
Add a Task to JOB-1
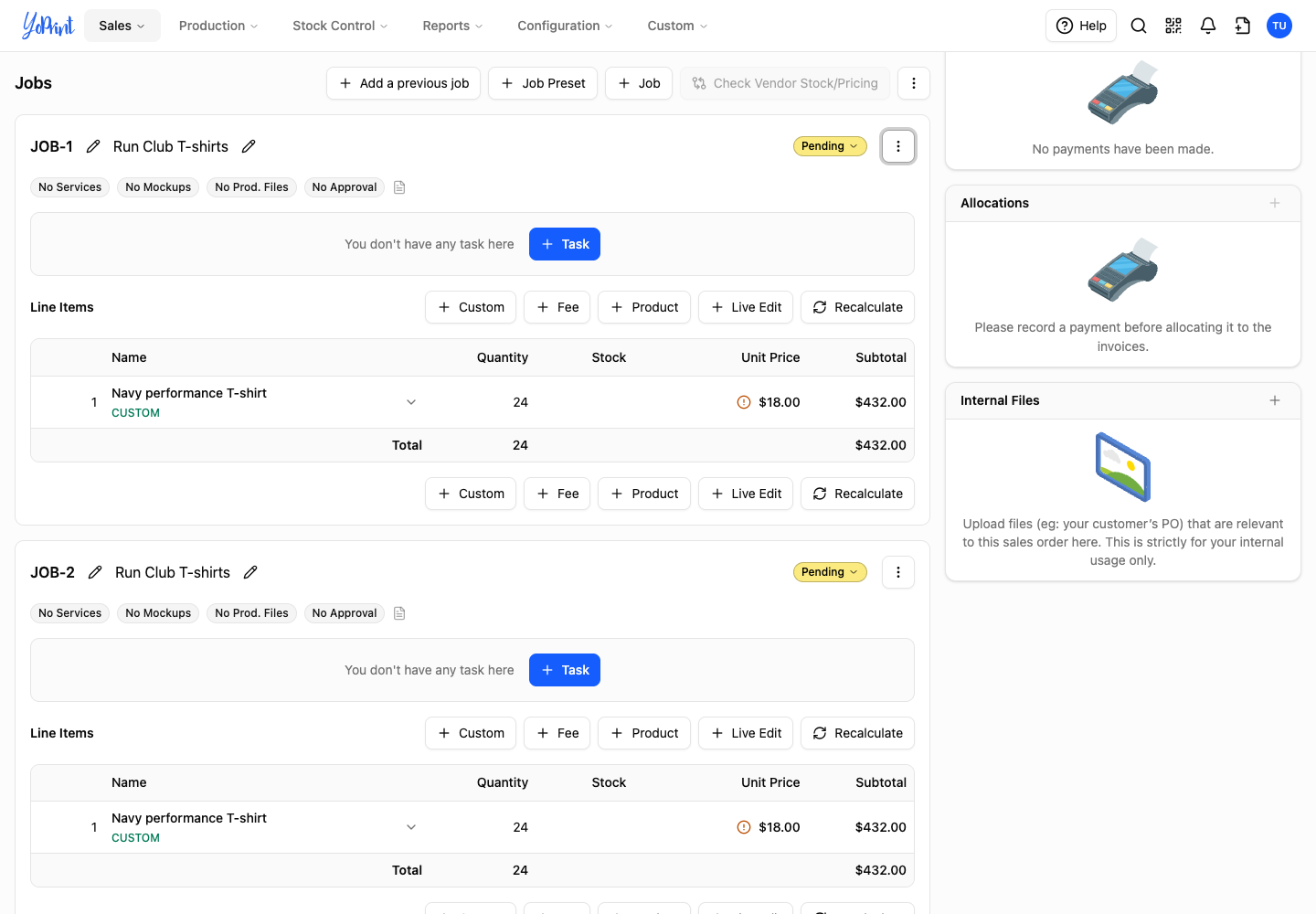[565, 244]
